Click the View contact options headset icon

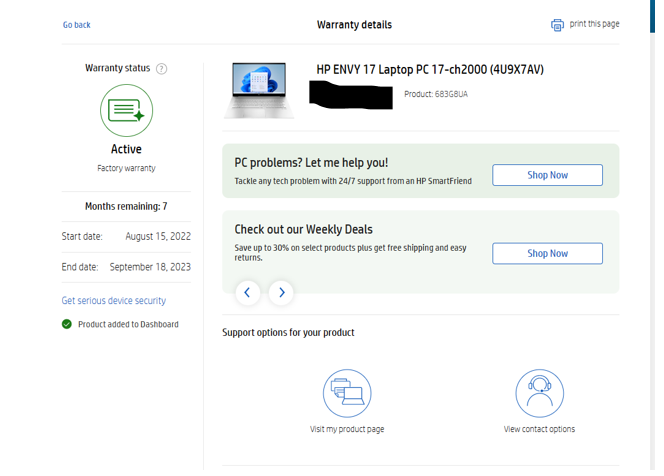(540, 393)
